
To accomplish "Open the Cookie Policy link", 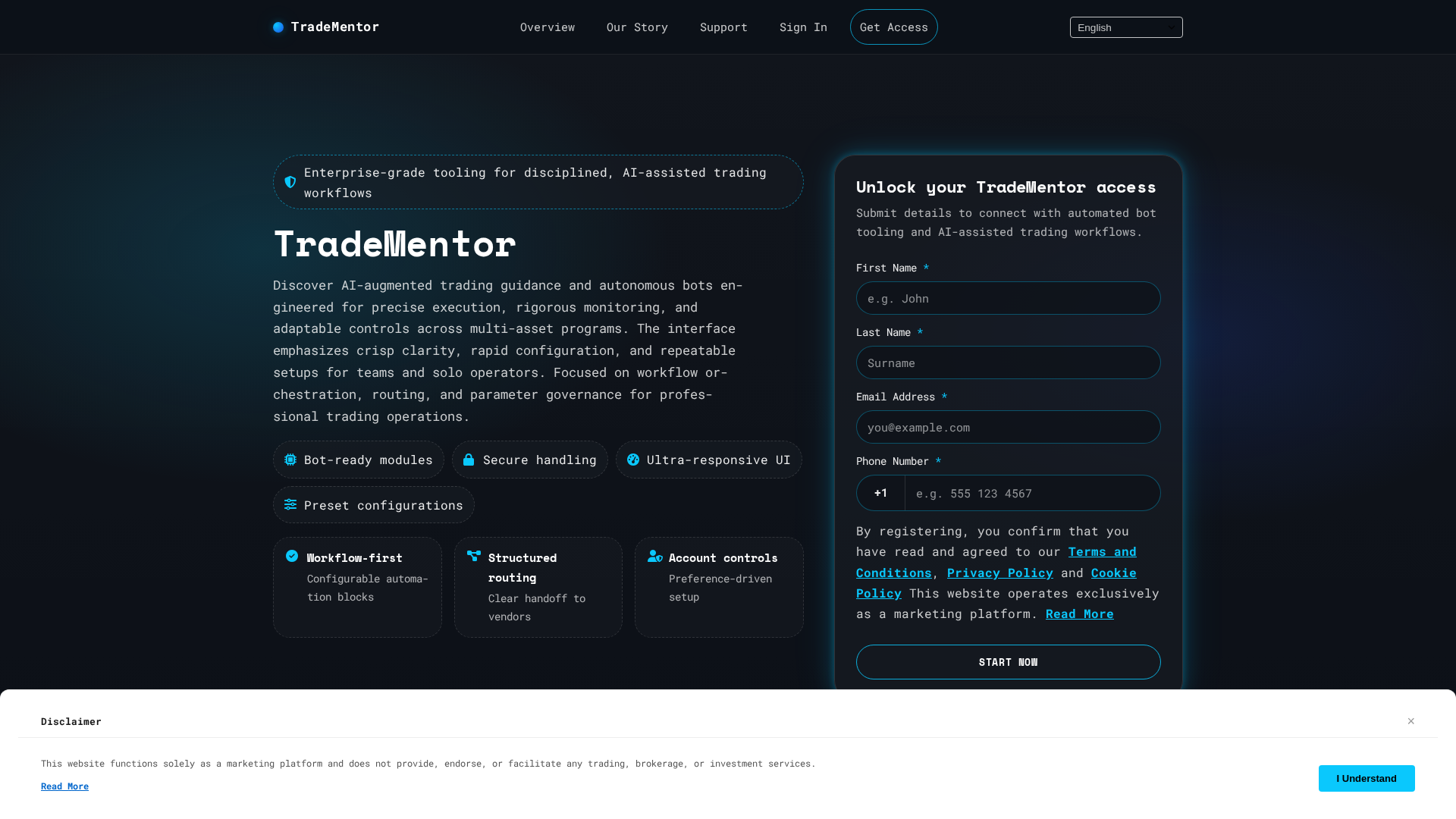I will coord(996,583).
